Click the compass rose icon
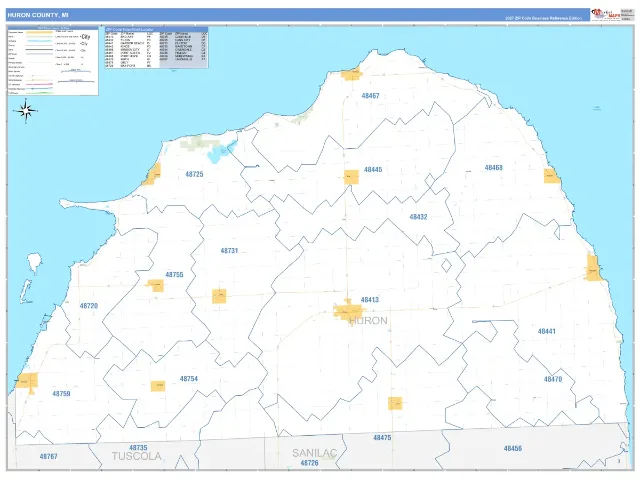 coord(26,111)
